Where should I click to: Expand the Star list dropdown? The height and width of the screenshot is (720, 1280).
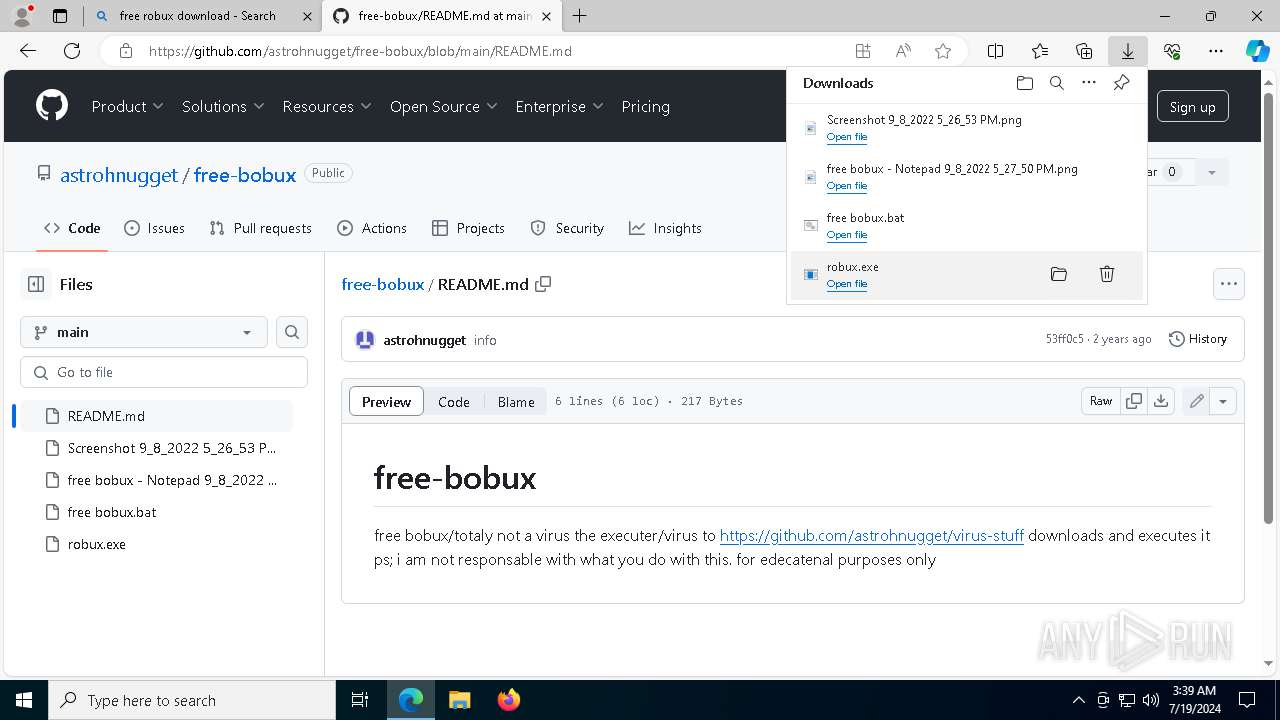[1211, 172]
